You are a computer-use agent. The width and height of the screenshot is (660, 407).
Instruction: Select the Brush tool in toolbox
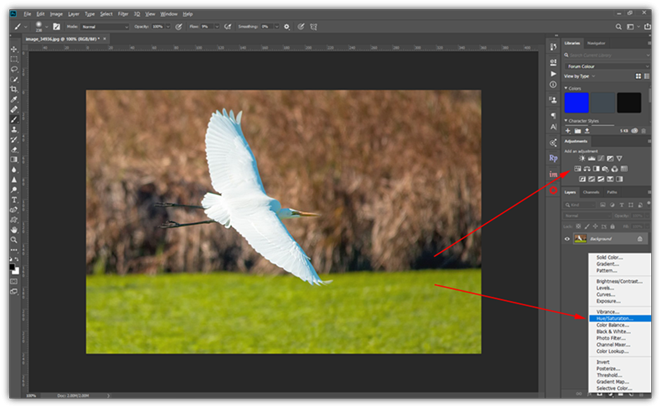pos(14,120)
